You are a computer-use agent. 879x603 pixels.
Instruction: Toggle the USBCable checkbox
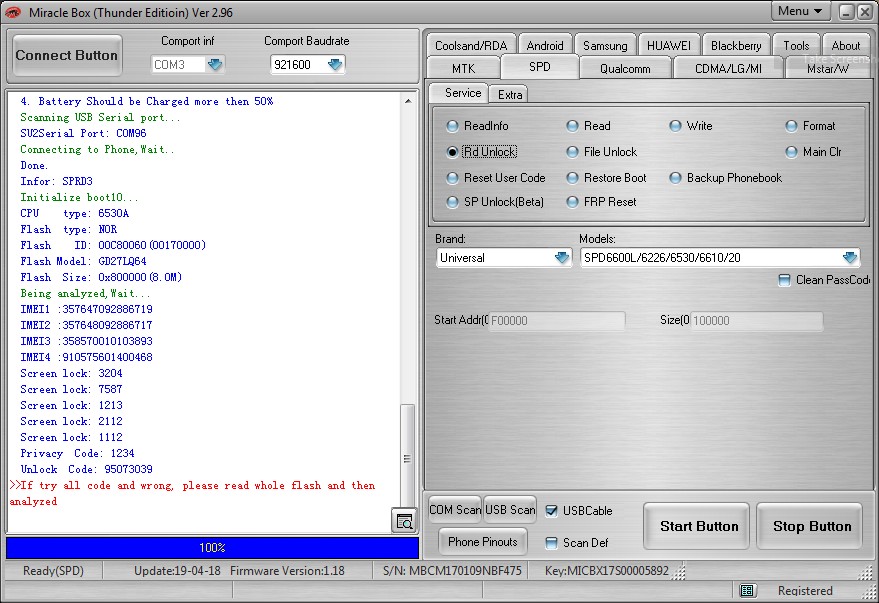pos(552,511)
